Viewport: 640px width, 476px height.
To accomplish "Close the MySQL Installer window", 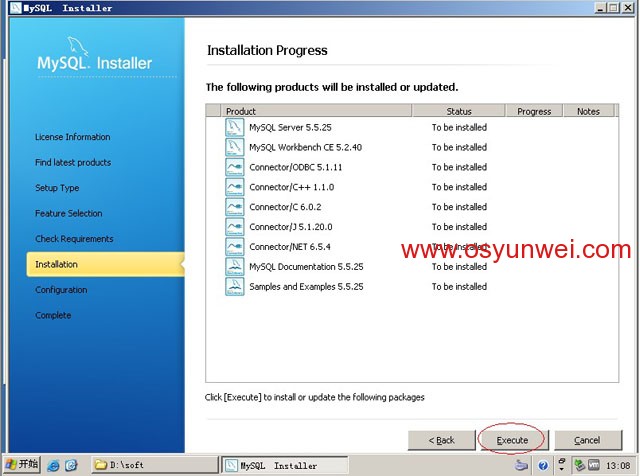I will tap(627, 7).
